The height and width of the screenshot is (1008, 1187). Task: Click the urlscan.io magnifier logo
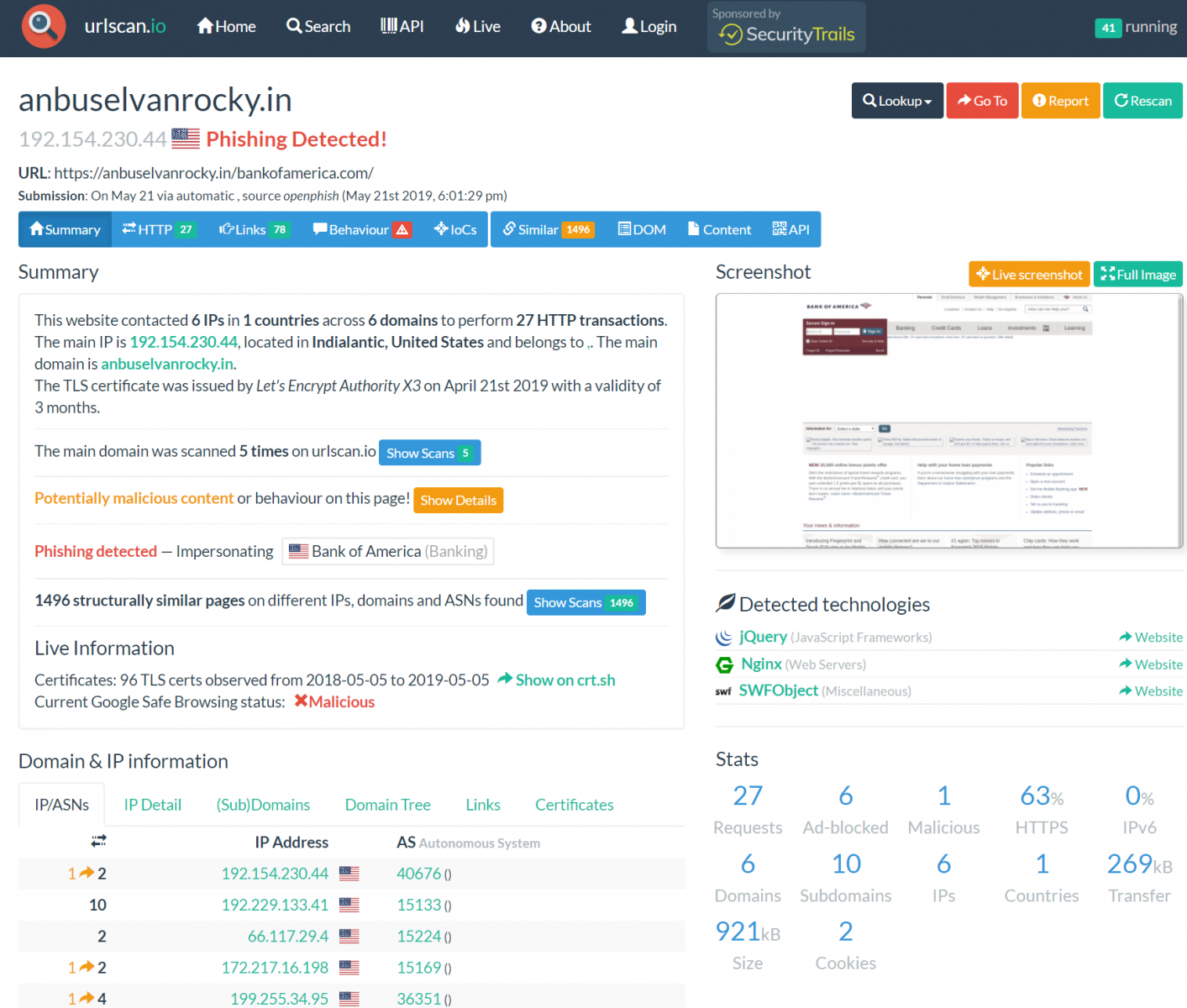click(44, 26)
